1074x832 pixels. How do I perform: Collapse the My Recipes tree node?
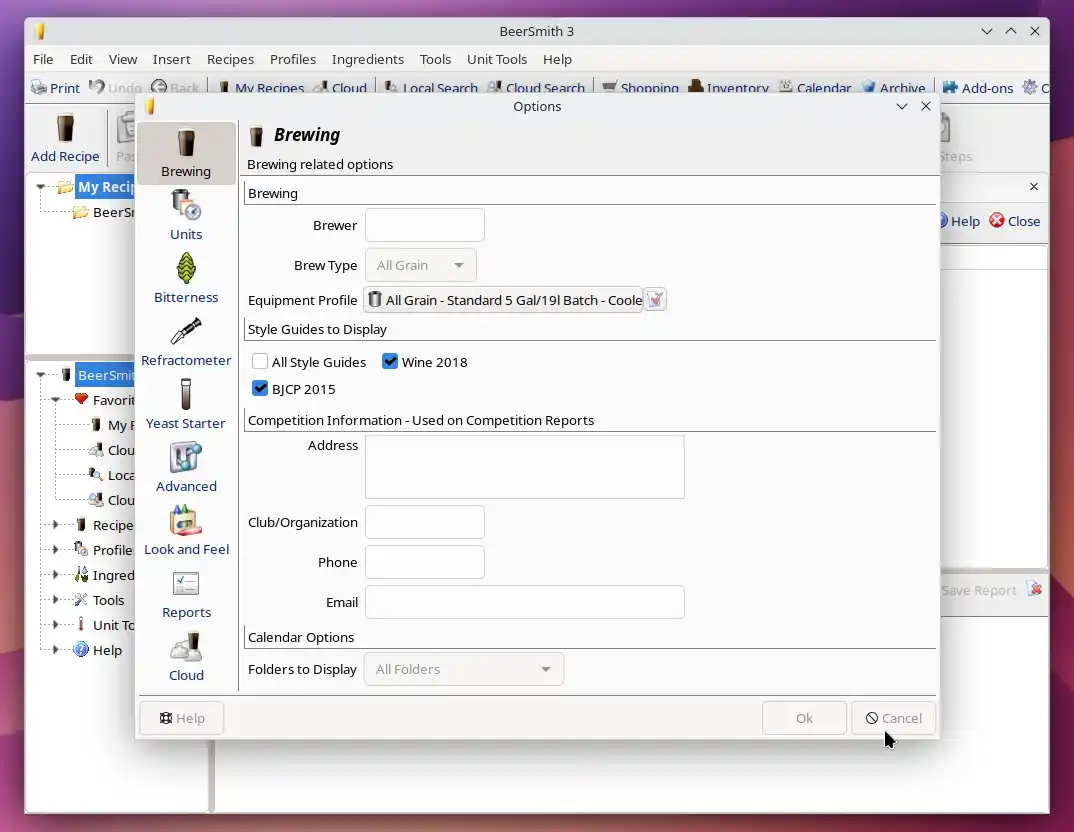41,187
